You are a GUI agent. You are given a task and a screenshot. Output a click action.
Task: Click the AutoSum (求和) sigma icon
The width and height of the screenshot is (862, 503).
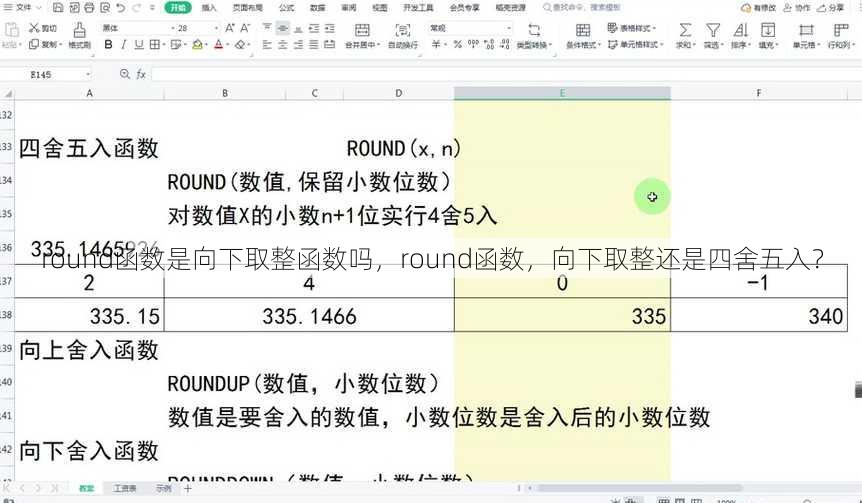(684, 30)
